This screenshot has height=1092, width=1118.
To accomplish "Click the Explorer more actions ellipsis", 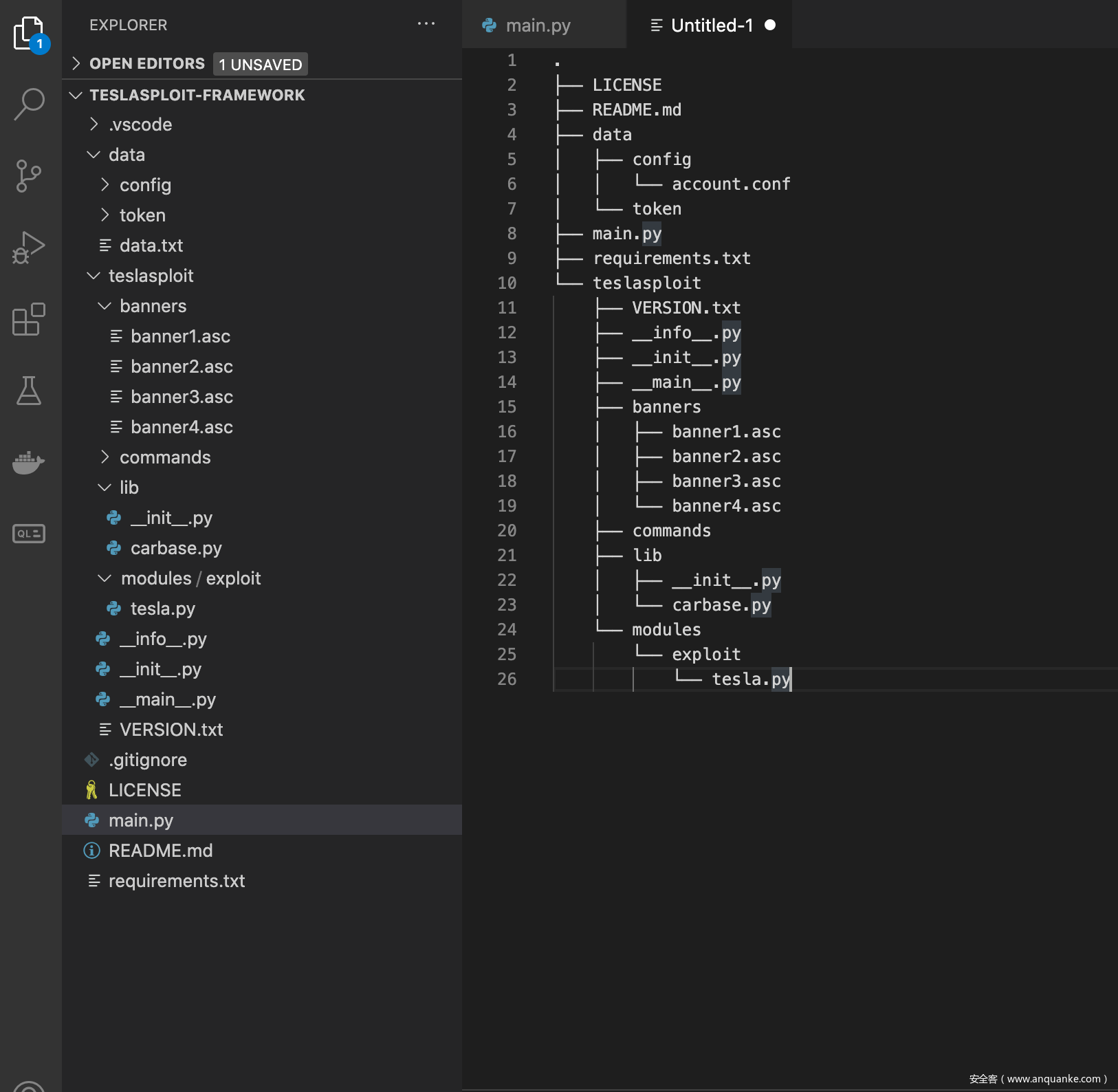I will (426, 24).
